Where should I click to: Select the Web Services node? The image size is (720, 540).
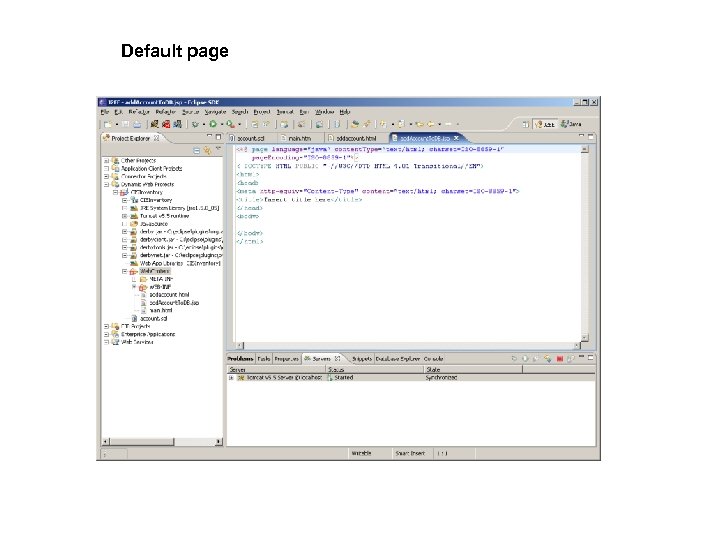pos(137,342)
